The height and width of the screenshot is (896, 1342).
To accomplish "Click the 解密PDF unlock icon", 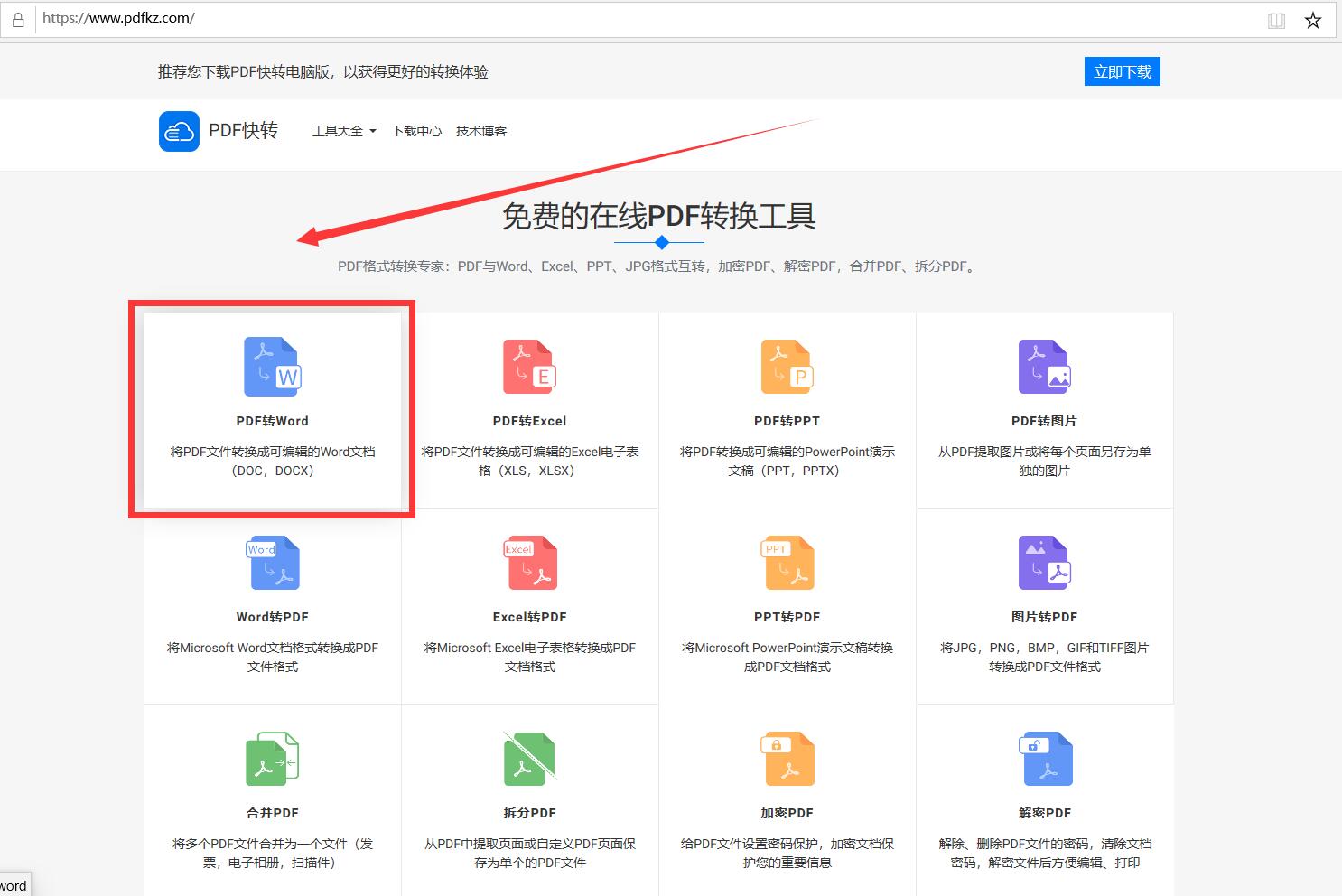I will (1044, 759).
